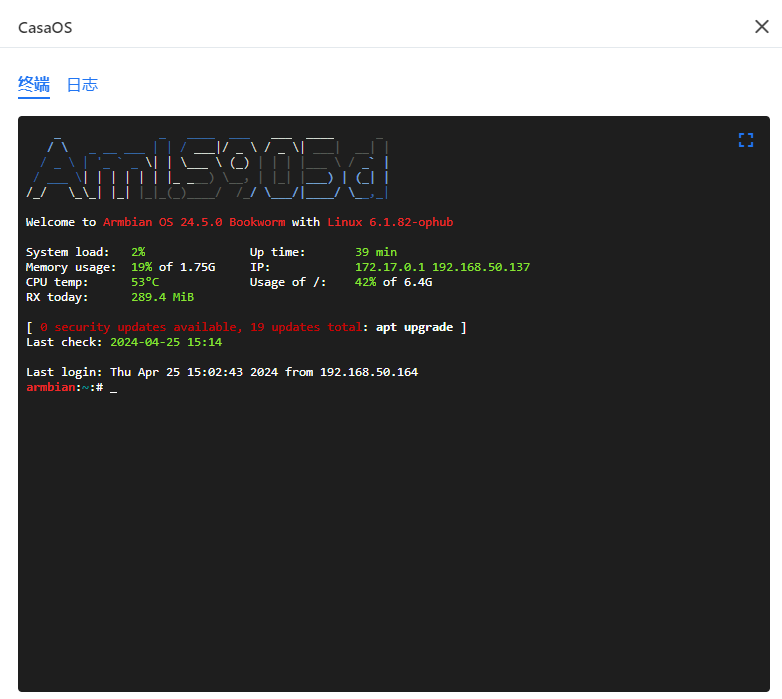Image resolution: width=782 pixels, height=699 pixels.
Task: Click the Last check timestamp 2024-04-25 15:14
Action: pyautogui.click(x=166, y=342)
